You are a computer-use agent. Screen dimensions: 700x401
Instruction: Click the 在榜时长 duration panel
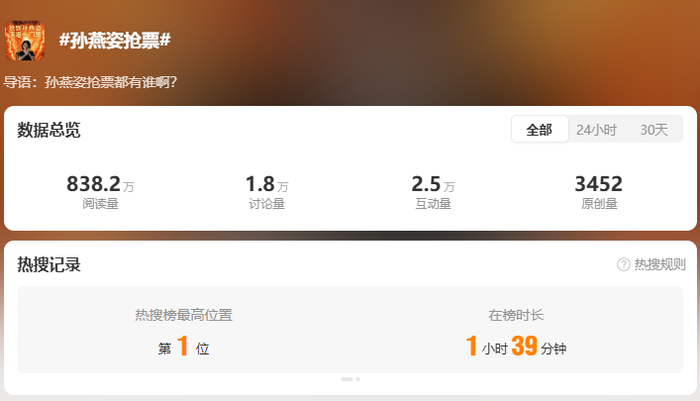pos(517,330)
